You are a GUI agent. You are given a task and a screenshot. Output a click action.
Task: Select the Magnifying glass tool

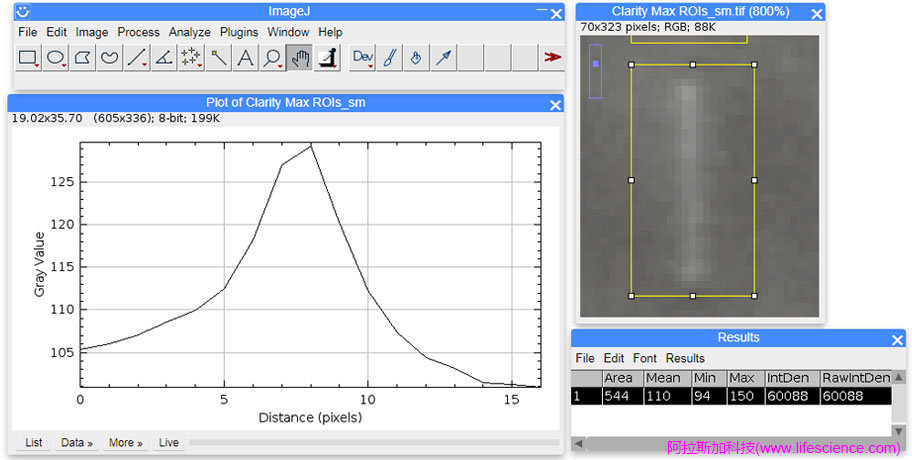(x=272, y=58)
